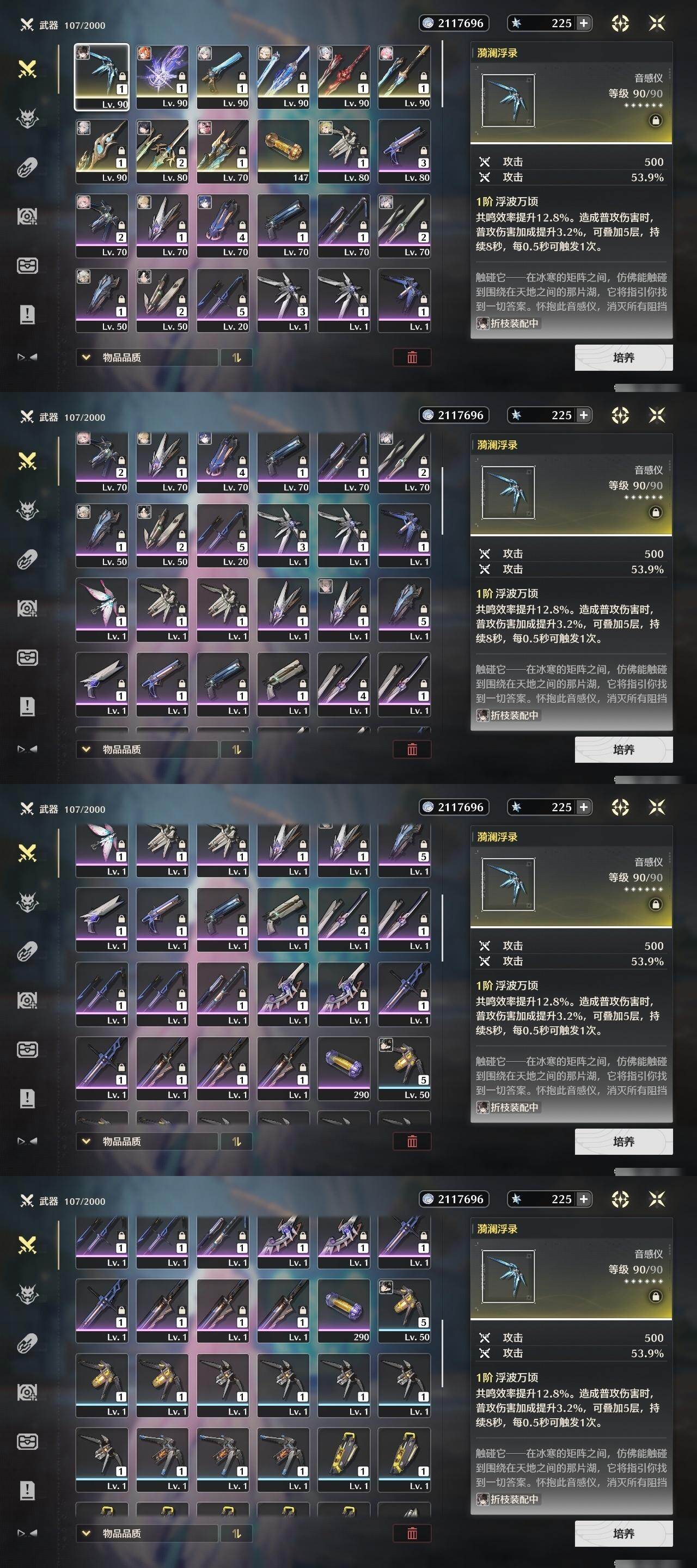Toggle the sort order arrows beside the topmost 物品品质
697x1568 pixels.
(237, 358)
